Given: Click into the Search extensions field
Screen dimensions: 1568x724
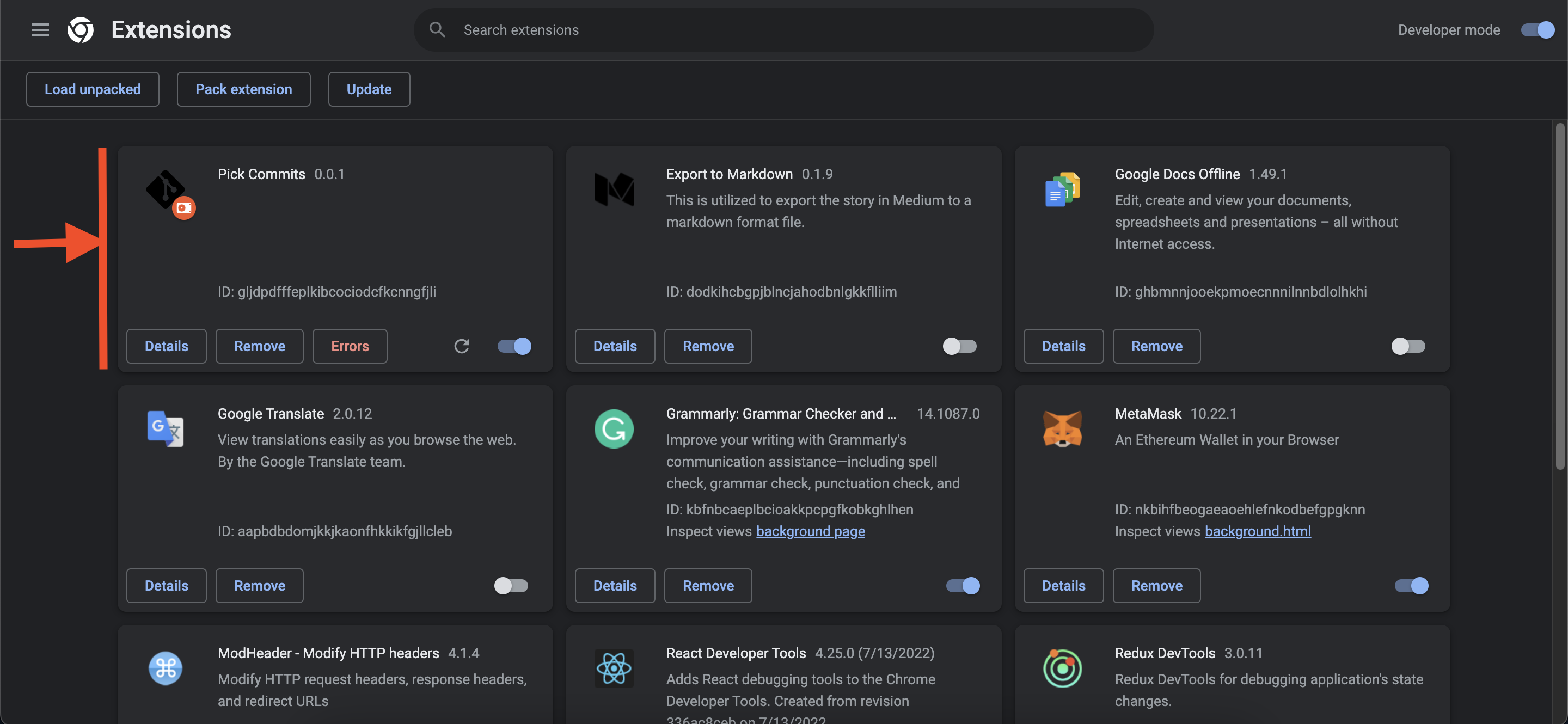Looking at the screenshot, I should pyautogui.click(x=791, y=30).
